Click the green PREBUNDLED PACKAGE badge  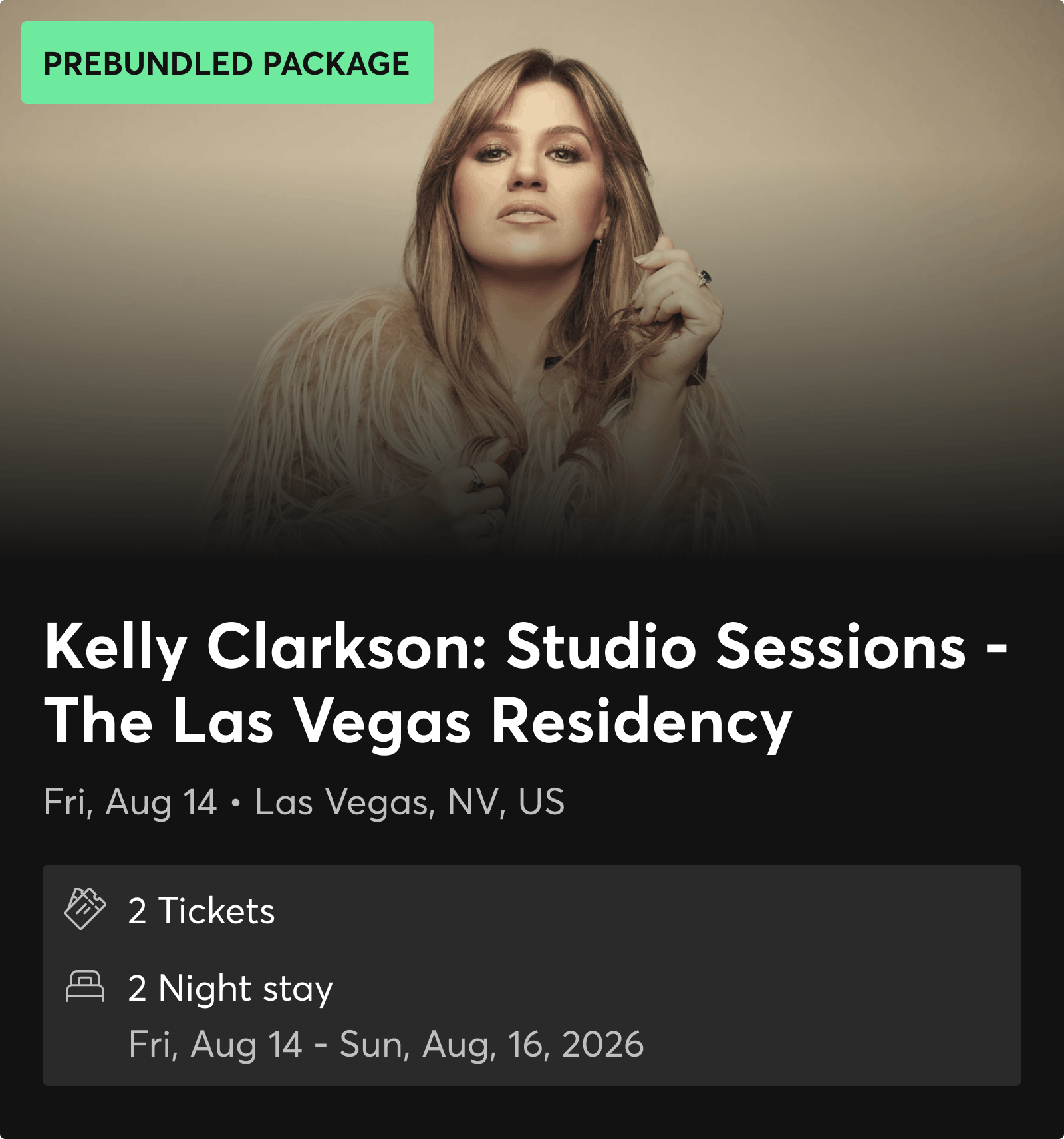click(x=227, y=63)
